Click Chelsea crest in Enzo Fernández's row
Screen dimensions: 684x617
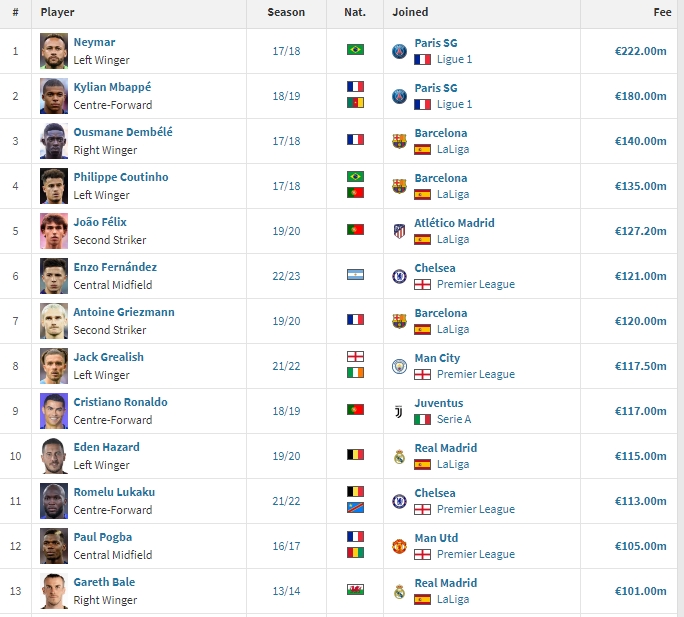(399, 276)
